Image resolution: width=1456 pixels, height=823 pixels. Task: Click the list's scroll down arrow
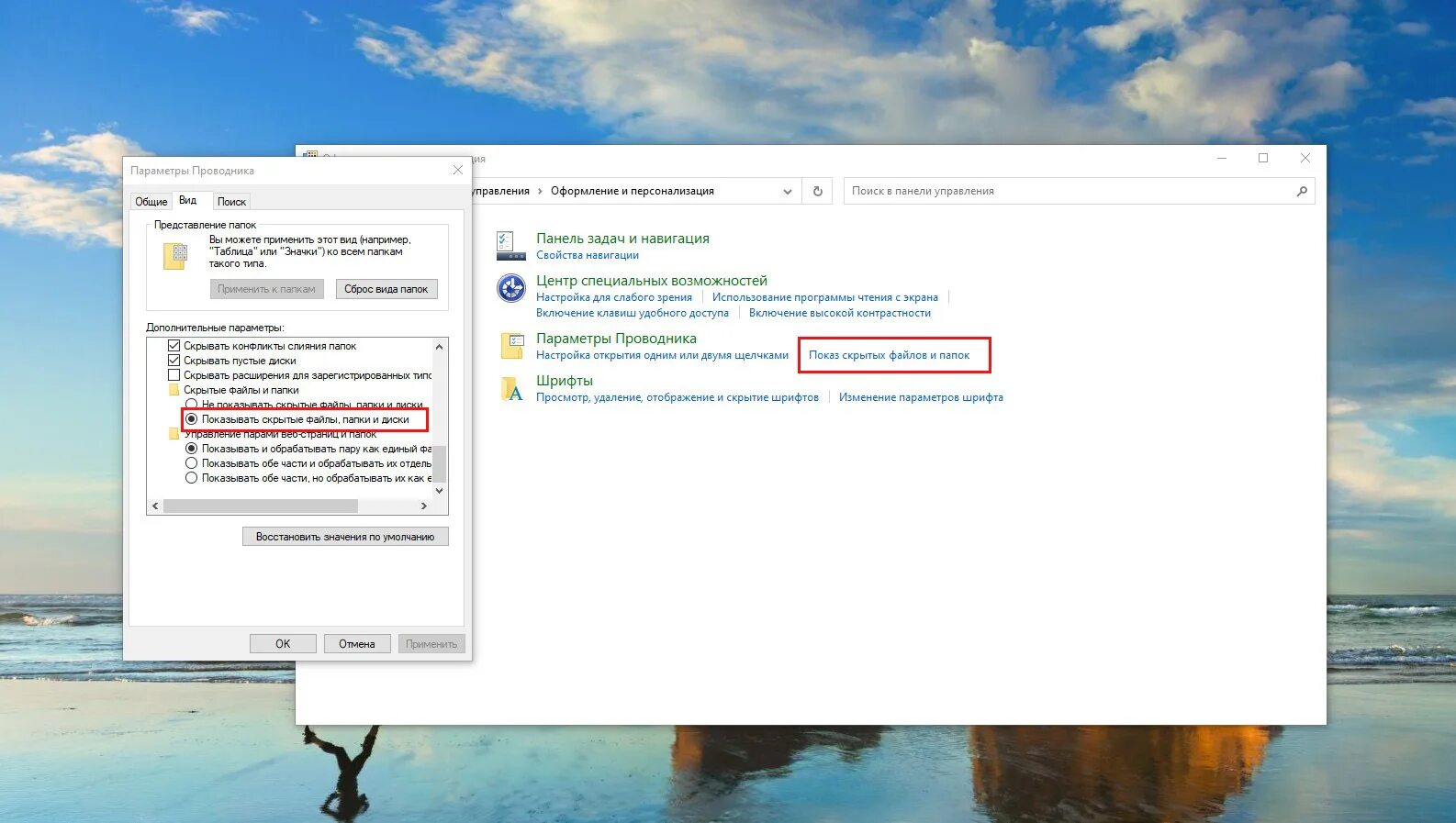[x=439, y=491]
